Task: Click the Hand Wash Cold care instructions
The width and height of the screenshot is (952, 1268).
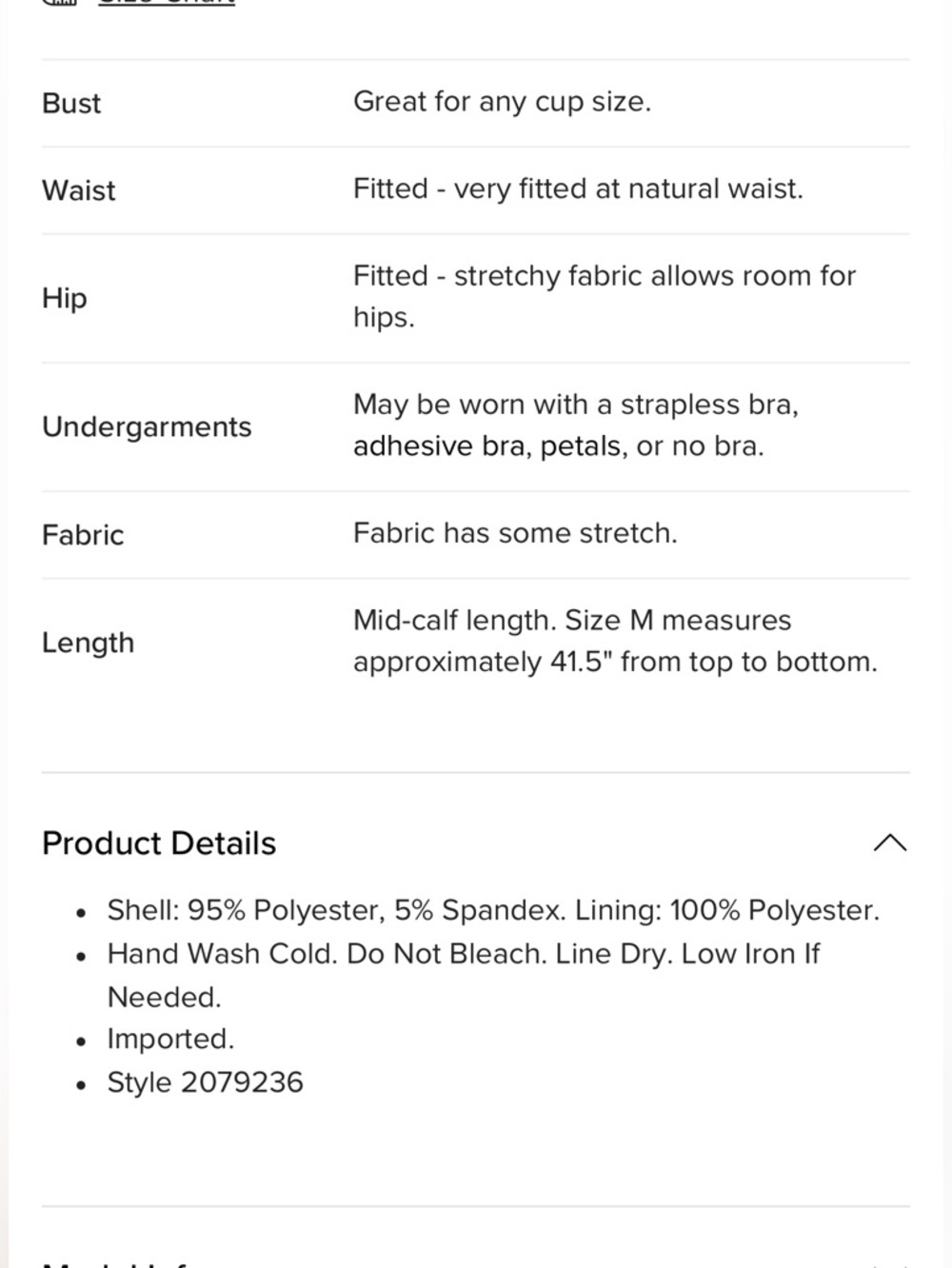Action: tap(463, 975)
